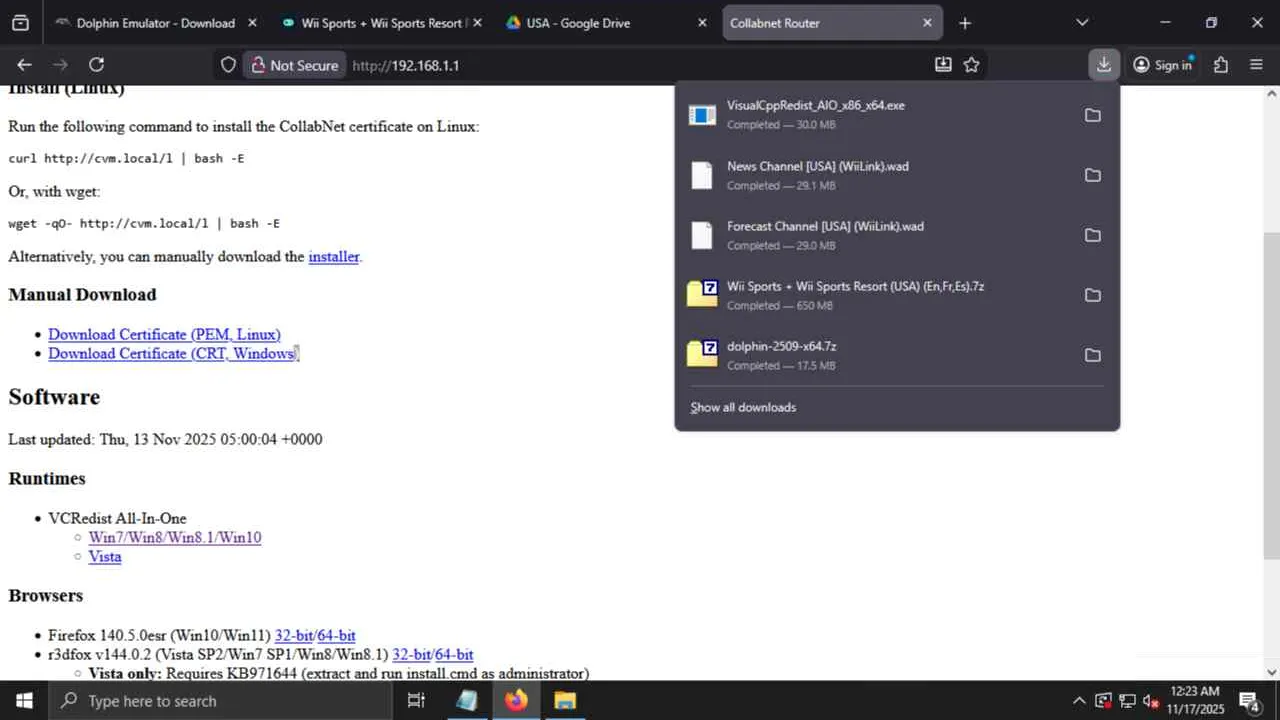Click the icon left of the bookmark star
Screen dimensions: 1280x720
[x=943, y=65]
